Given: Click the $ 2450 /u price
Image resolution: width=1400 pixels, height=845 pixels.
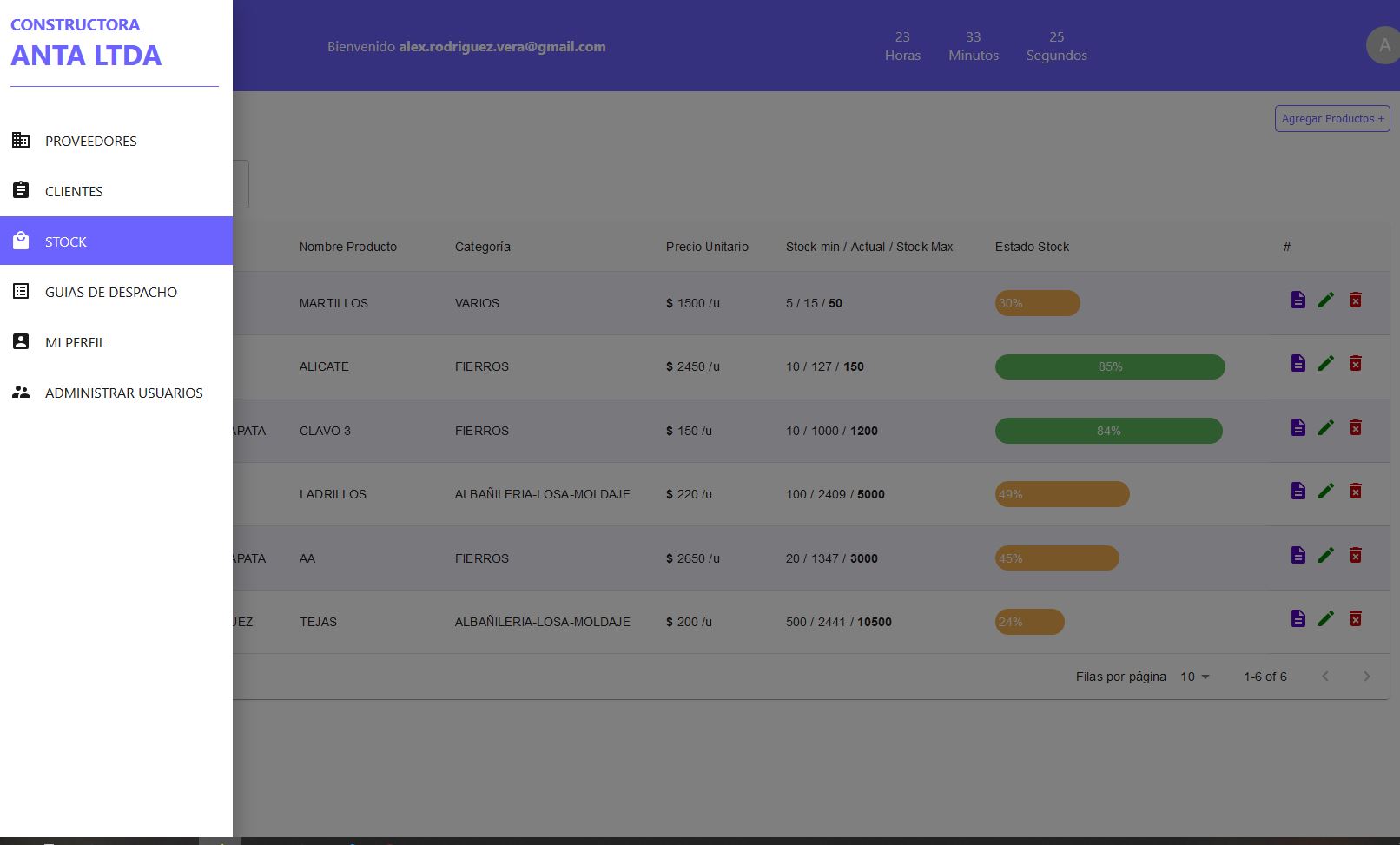Looking at the screenshot, I should point(693,366).
